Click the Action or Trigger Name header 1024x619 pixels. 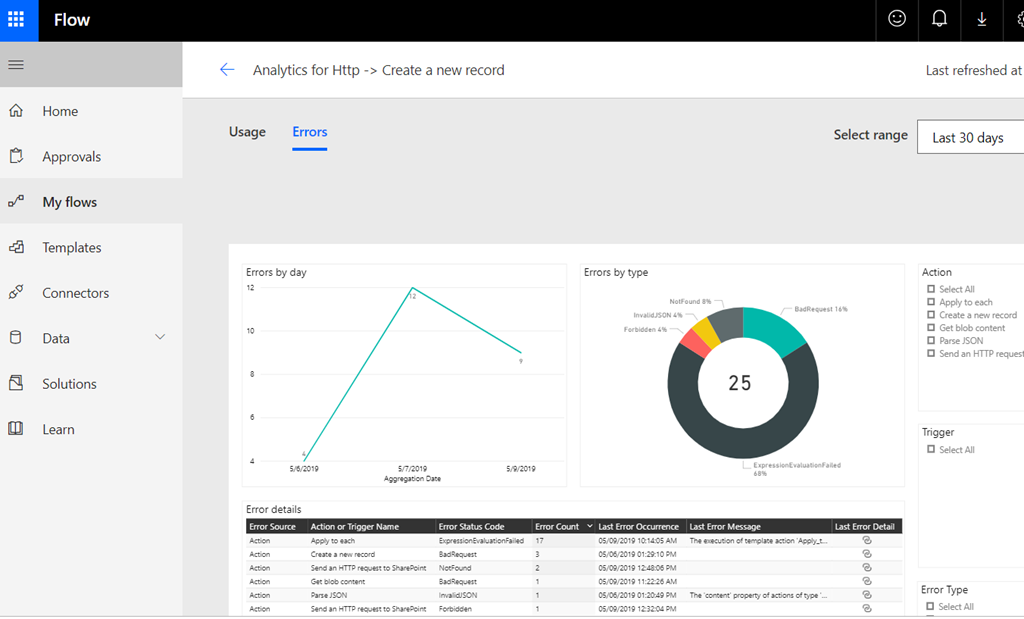[355, 526]
